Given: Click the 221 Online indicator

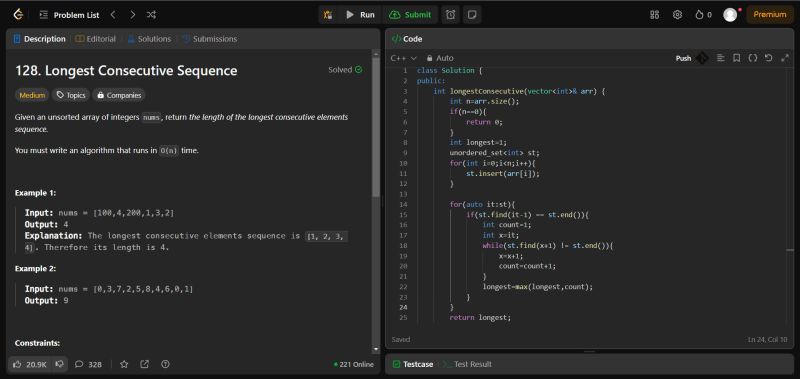Looking at the screenshot, I should click(x=354, y=364).
